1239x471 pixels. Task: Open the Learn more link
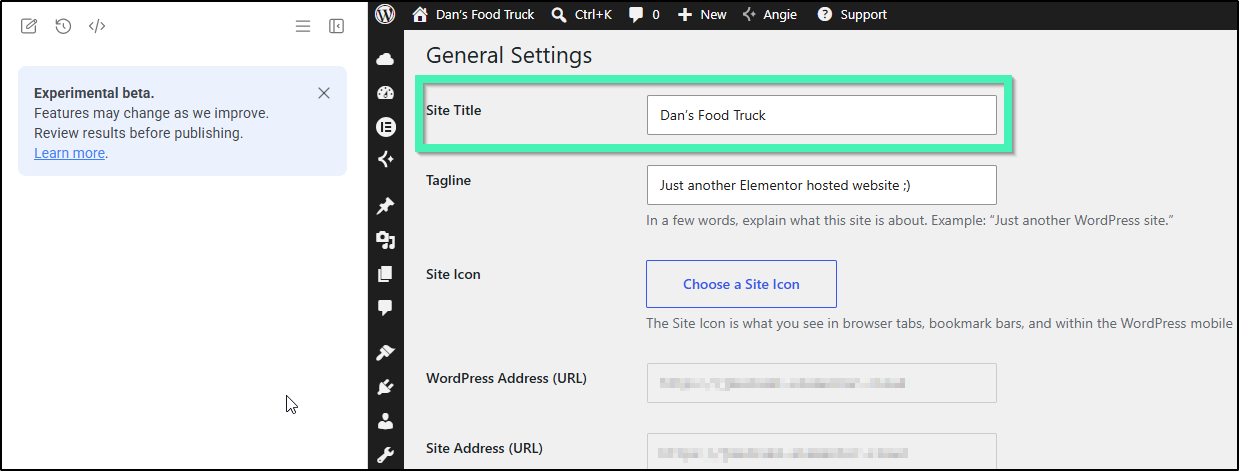[x=69, y=153]
